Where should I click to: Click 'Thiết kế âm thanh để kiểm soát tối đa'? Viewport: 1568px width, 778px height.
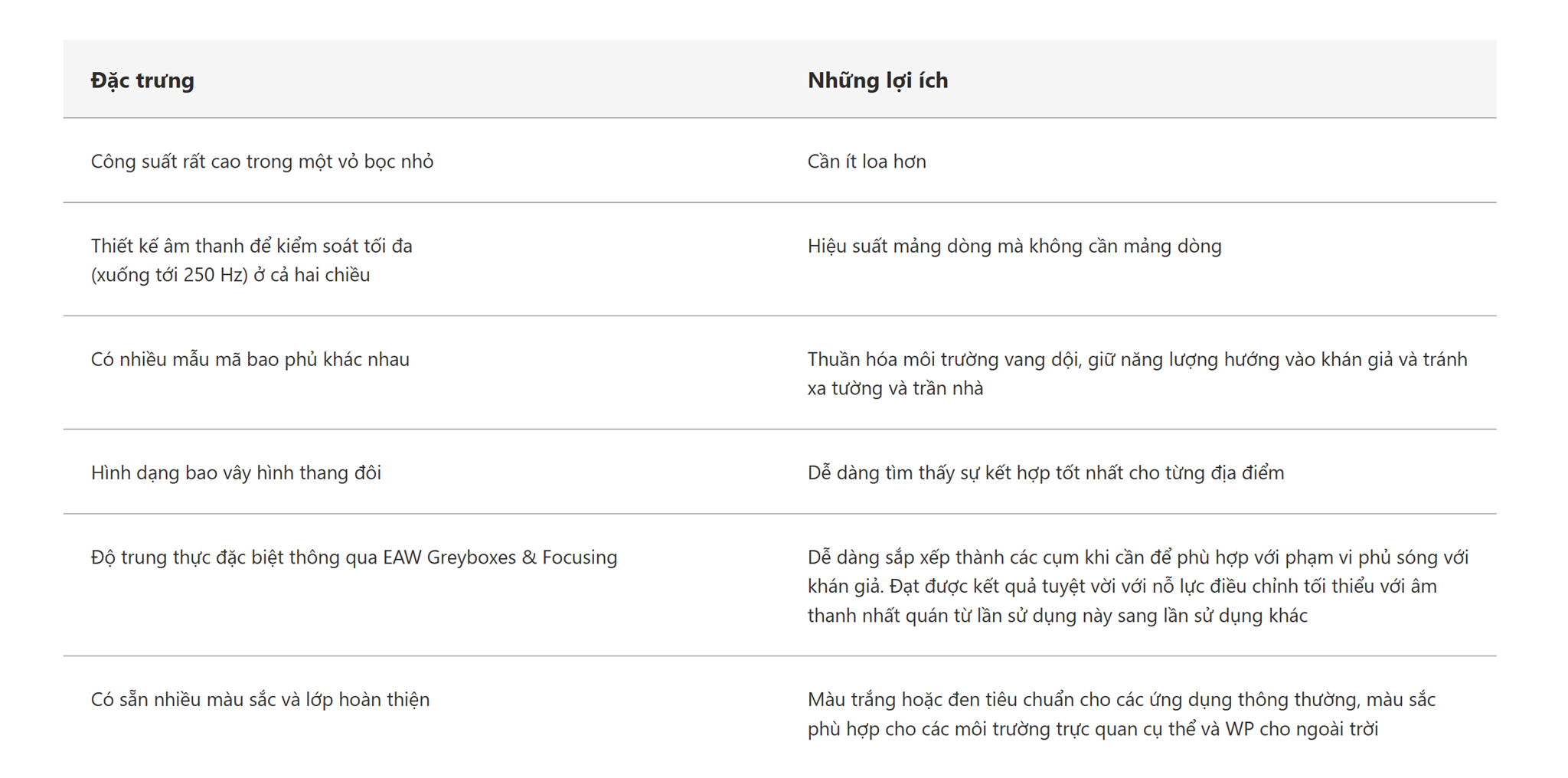[x=251, y=246]
